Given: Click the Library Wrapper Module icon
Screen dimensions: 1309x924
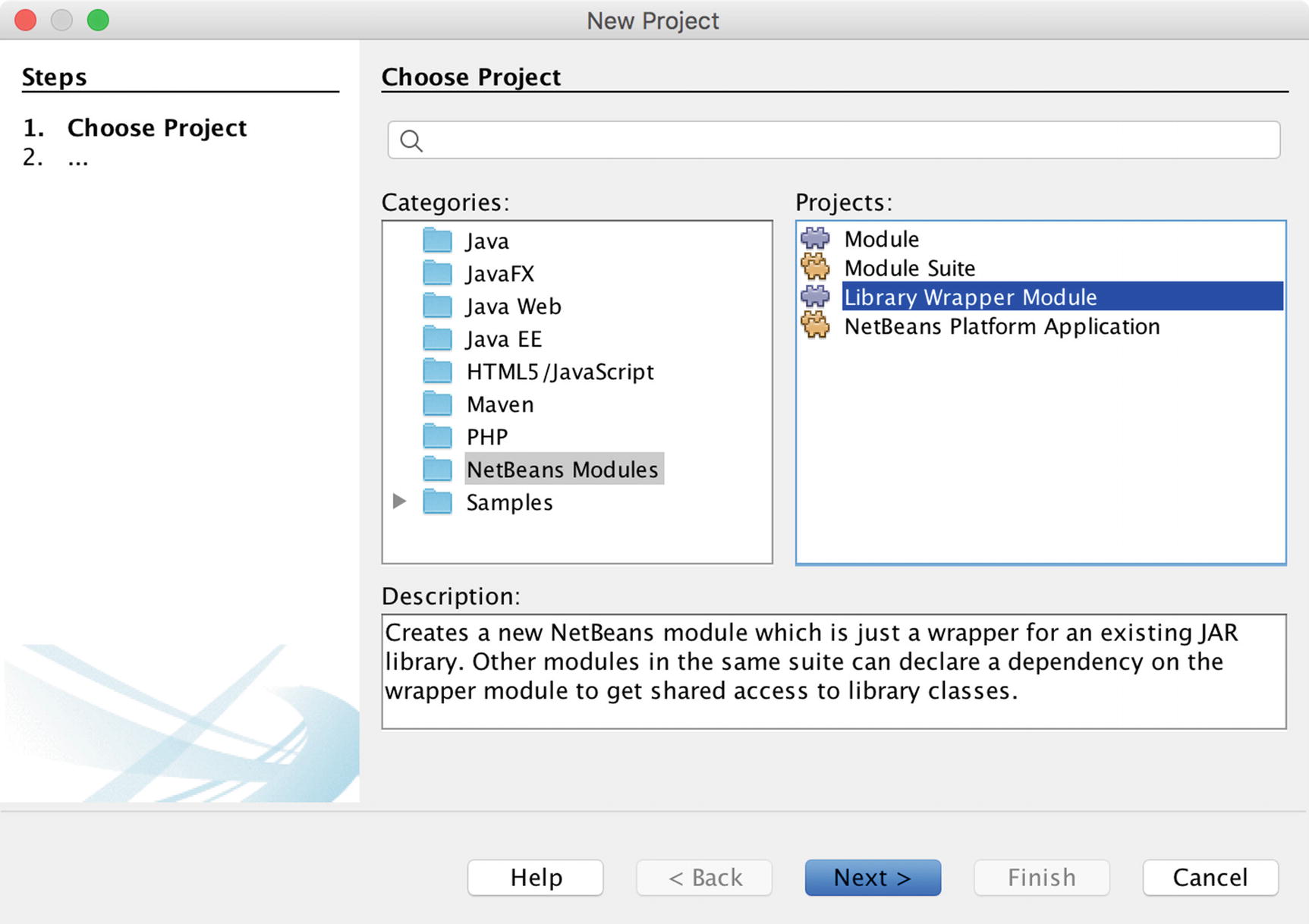Looking at the screenshot, I should tap(816, 296).
